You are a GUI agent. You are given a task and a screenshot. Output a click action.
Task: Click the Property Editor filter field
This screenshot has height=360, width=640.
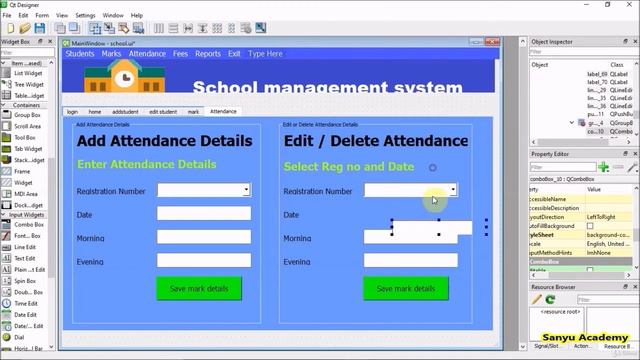(x=563, y=167)
